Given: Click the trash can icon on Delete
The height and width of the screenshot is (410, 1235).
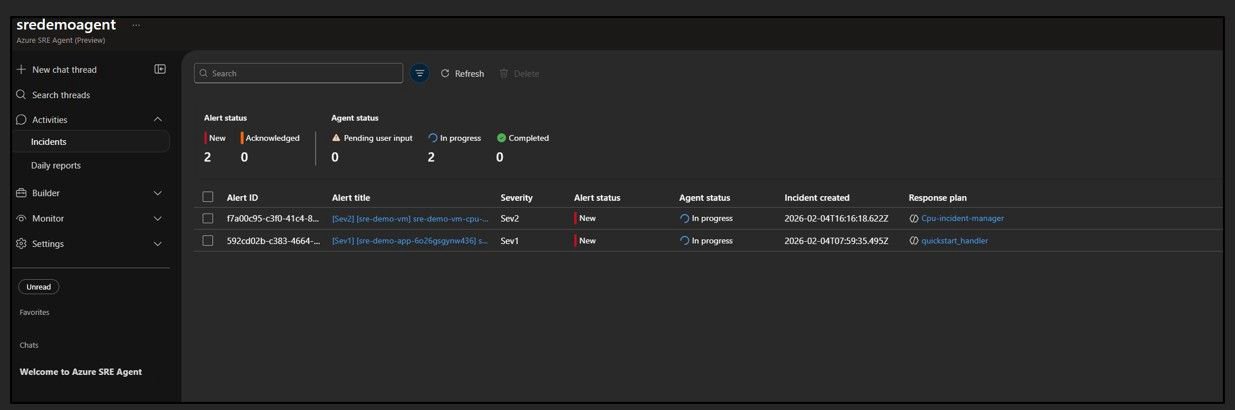Looking at the screenshot, I should (504, 74).
